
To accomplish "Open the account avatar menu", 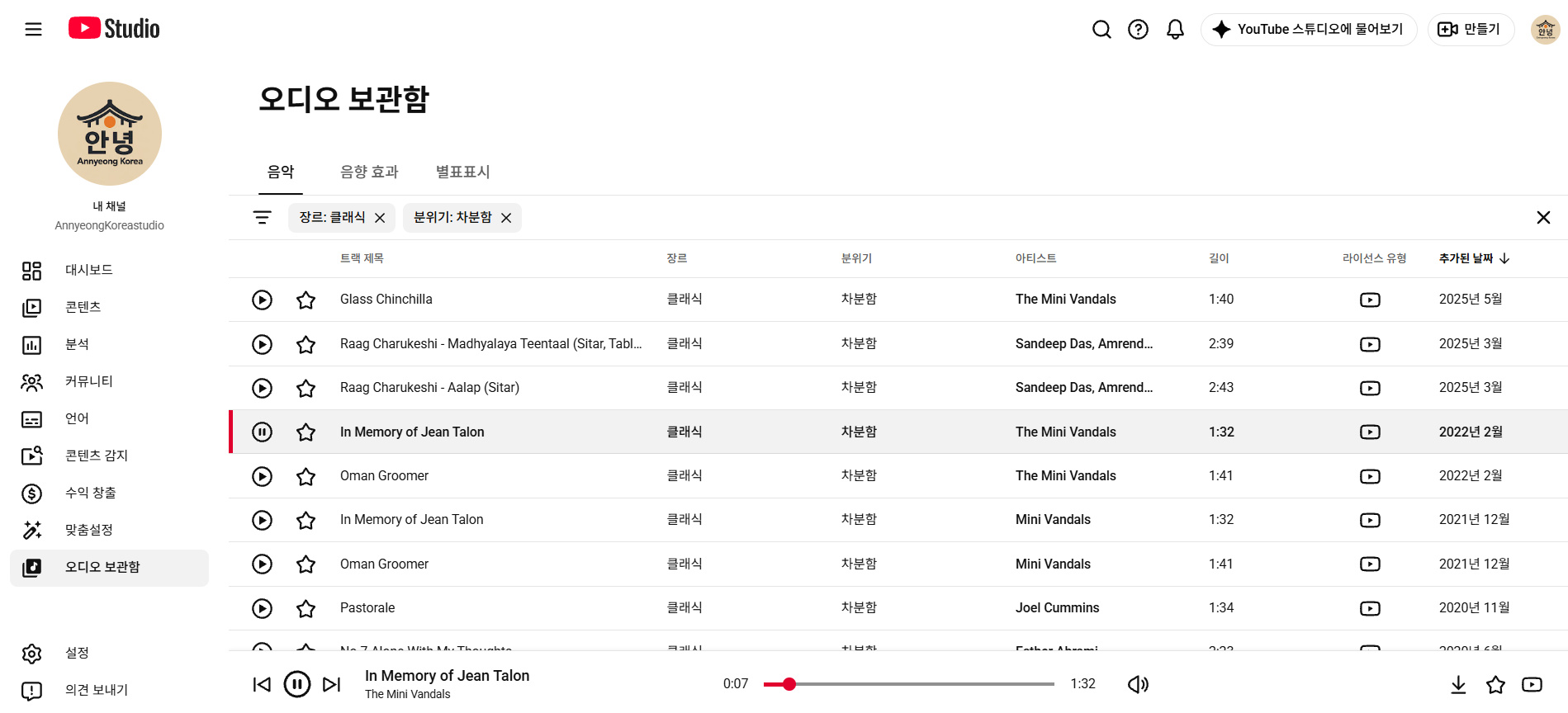I will 1545,30.
